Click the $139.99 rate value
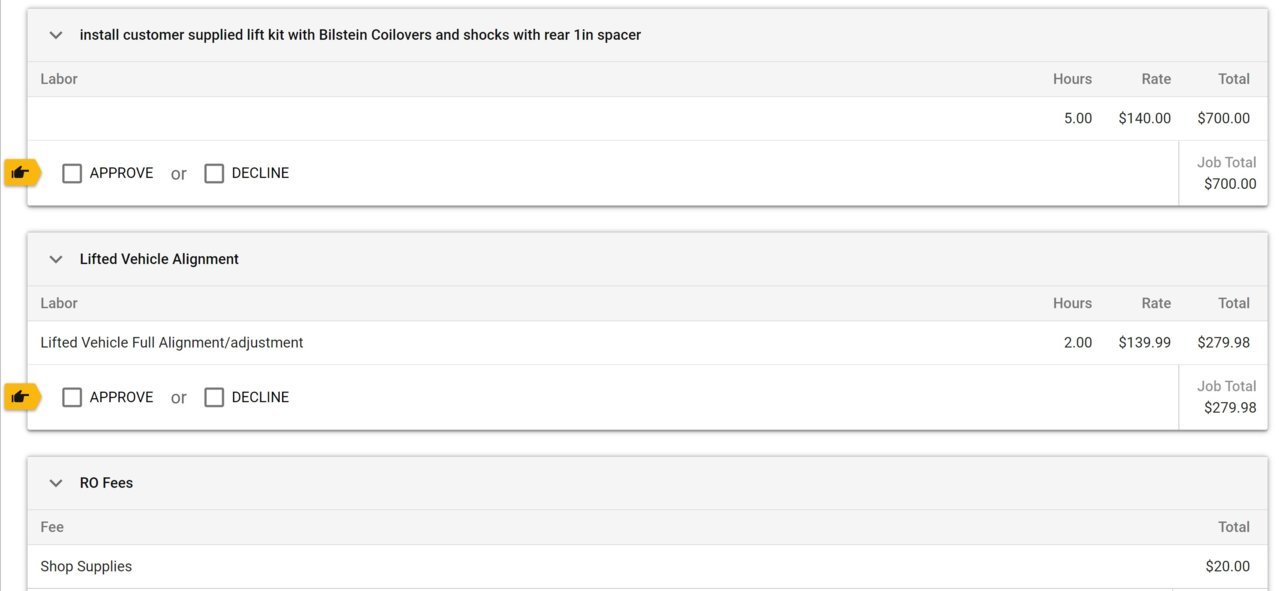The image size is (1279, 591). click(x=1145, y=343)
